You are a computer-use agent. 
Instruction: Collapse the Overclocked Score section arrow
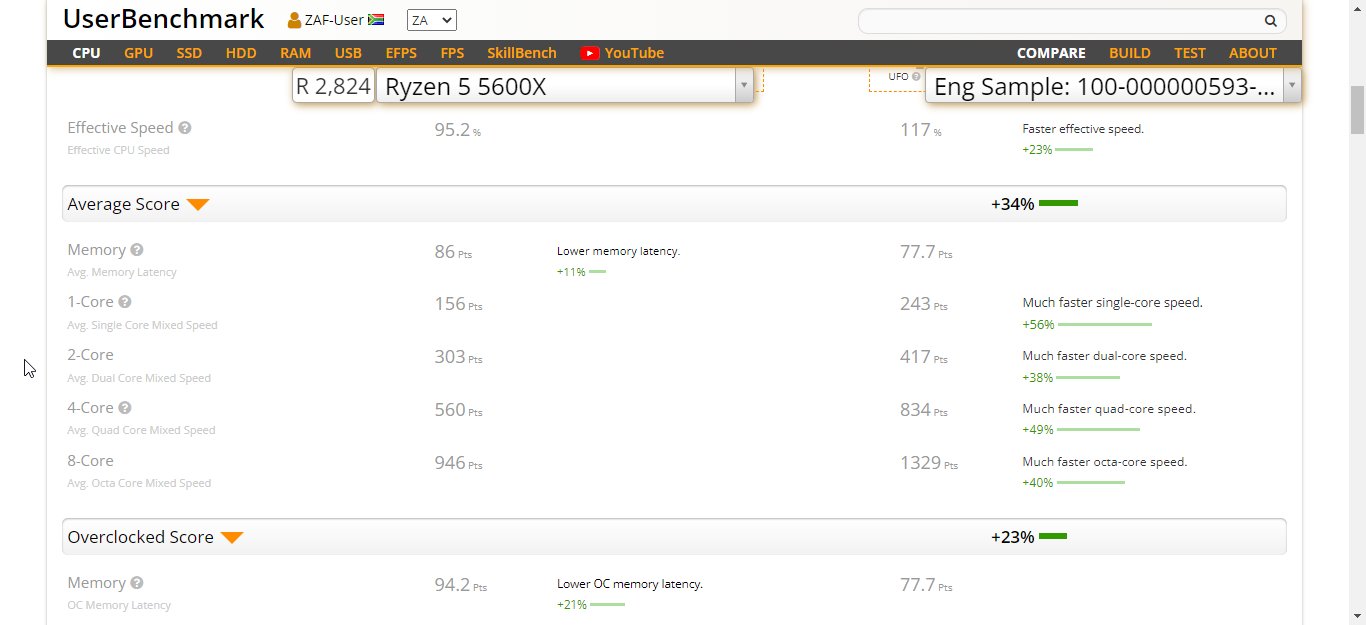[x=232, y=538]
